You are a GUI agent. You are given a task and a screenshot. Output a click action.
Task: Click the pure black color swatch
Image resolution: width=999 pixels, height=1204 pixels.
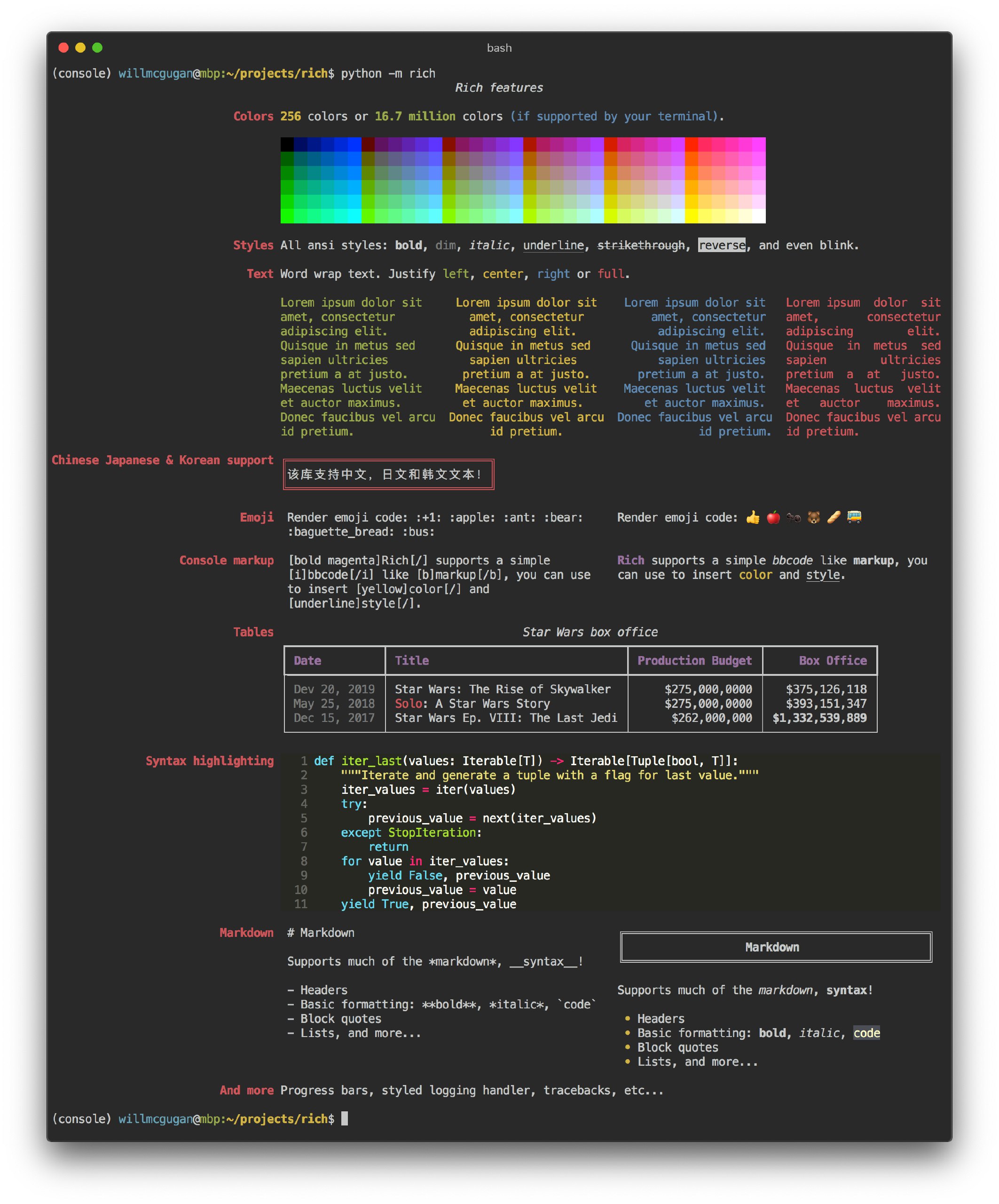[x=287, y=144]
